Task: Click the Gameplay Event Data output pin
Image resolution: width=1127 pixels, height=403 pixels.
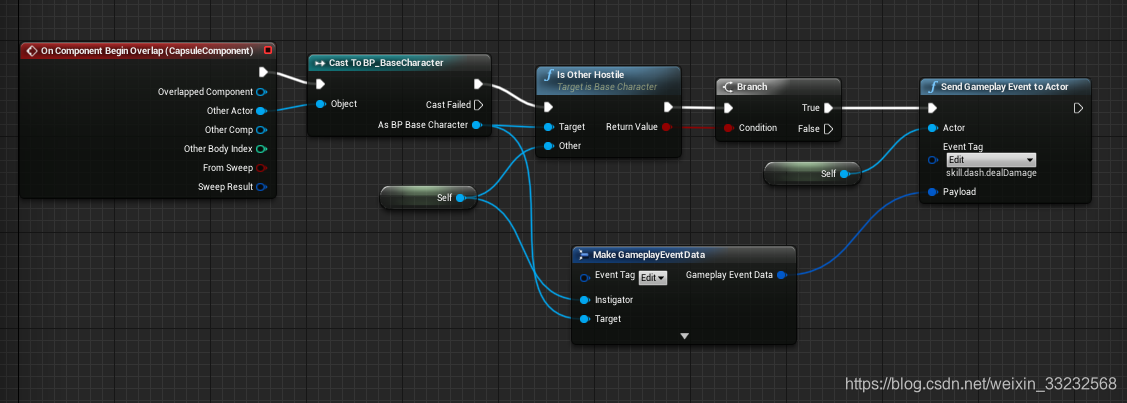Action: point(782,274)
